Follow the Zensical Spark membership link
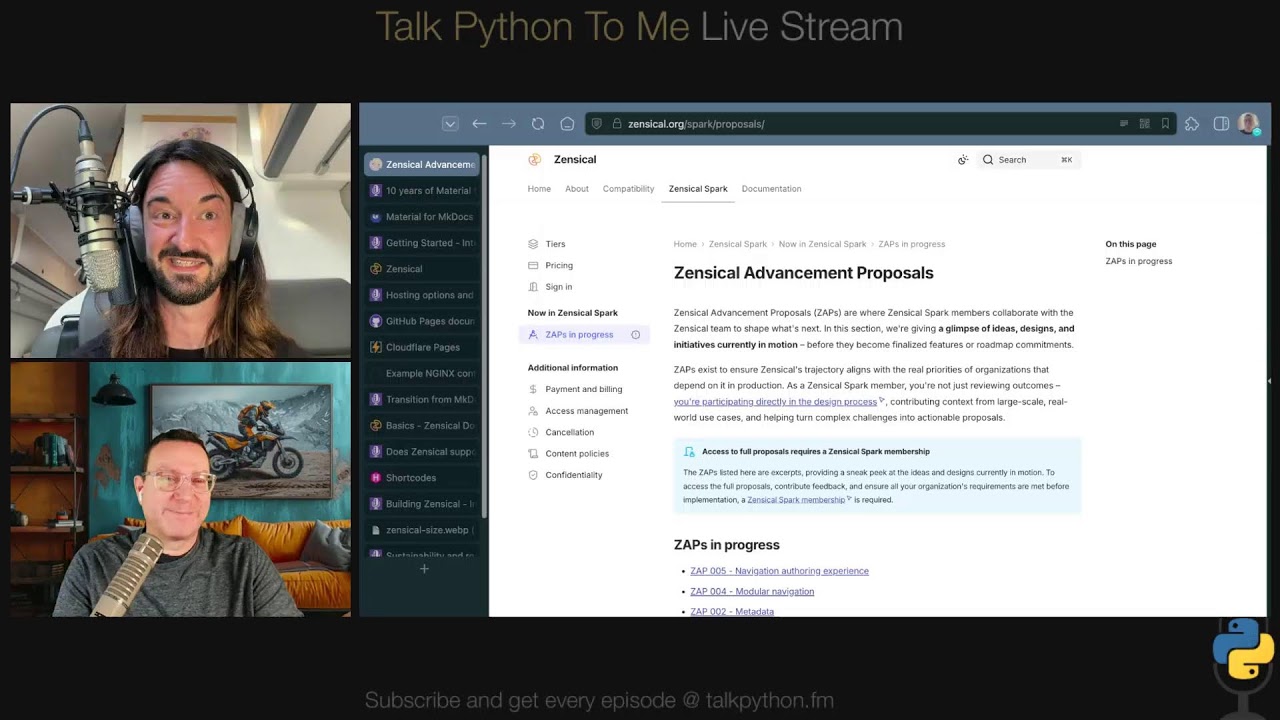The image size is (1280, 720). point(796,500)
